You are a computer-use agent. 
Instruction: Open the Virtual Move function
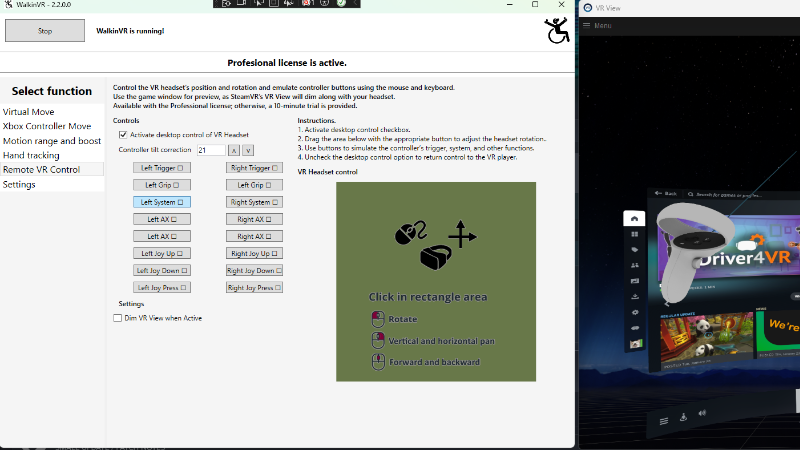(29, 112)
